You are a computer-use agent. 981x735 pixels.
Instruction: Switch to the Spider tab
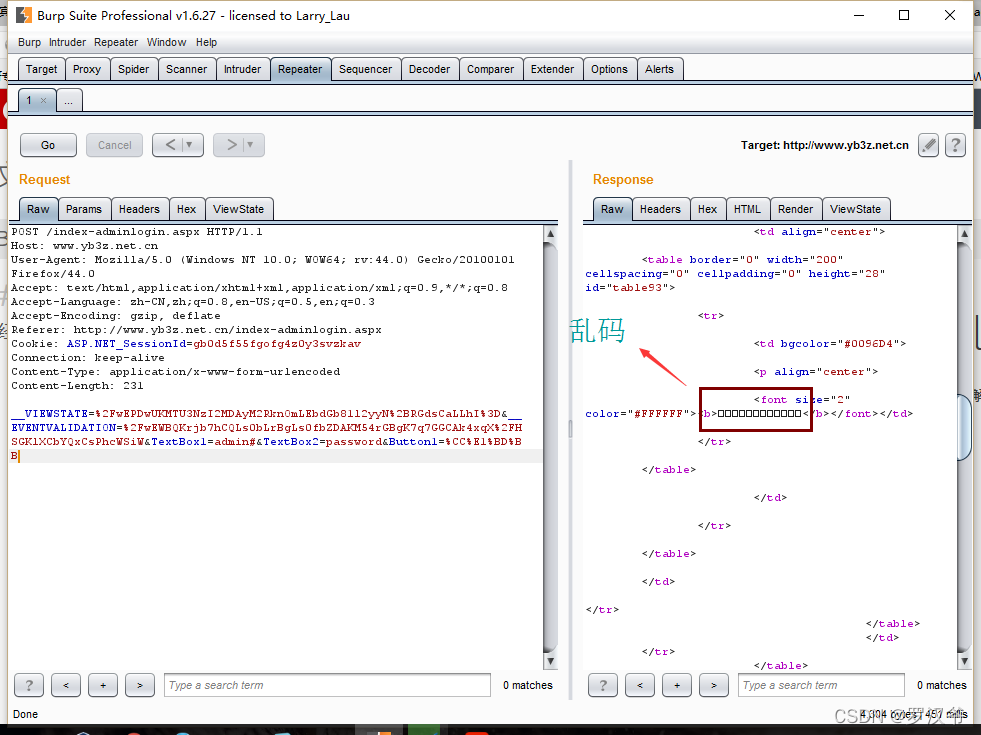[x=133, y=69]
